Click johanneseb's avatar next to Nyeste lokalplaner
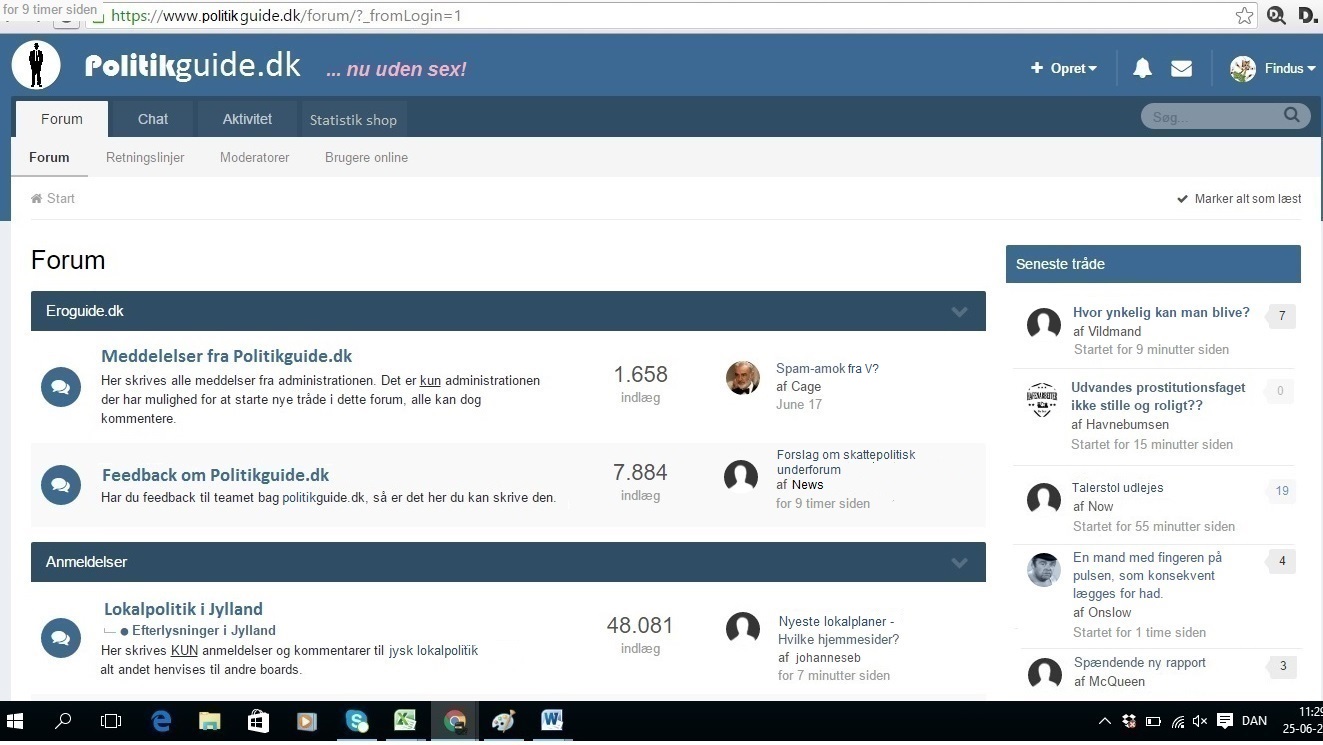This screenshot has height=745, width=1323. [742, 628]
